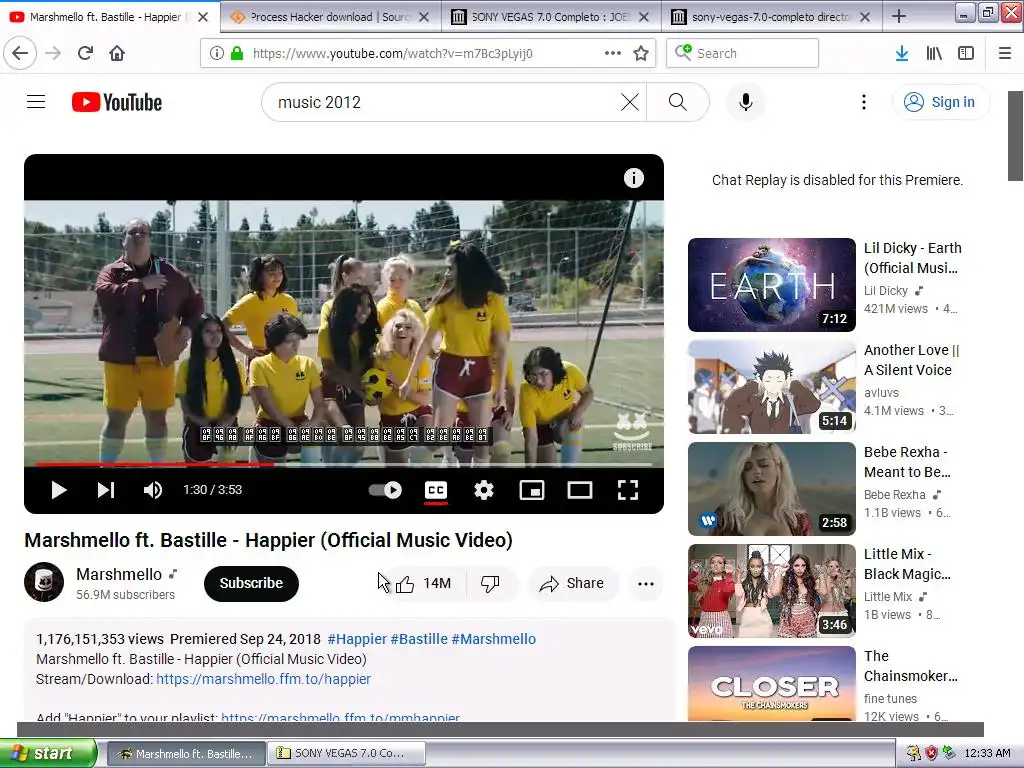Mute the video volume
The width and height of the screenshot is (1024, 768).
(x=153, y=490)
